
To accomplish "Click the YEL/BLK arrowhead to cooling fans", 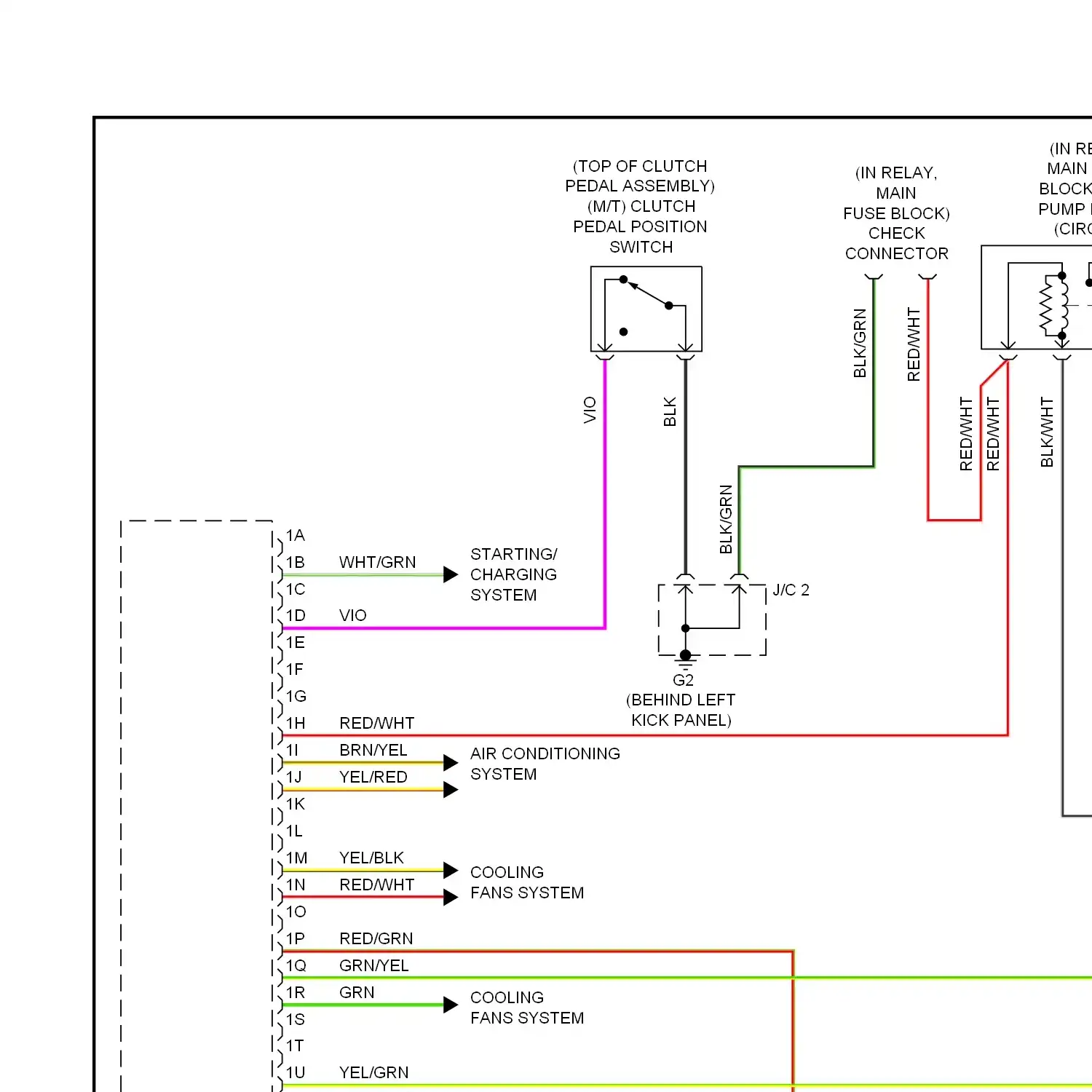I will pos(451,870).
